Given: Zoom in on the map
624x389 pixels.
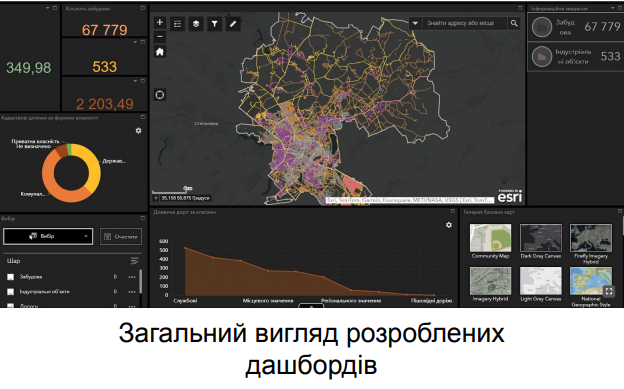Looking at the screenshot, I should point(160,22).
